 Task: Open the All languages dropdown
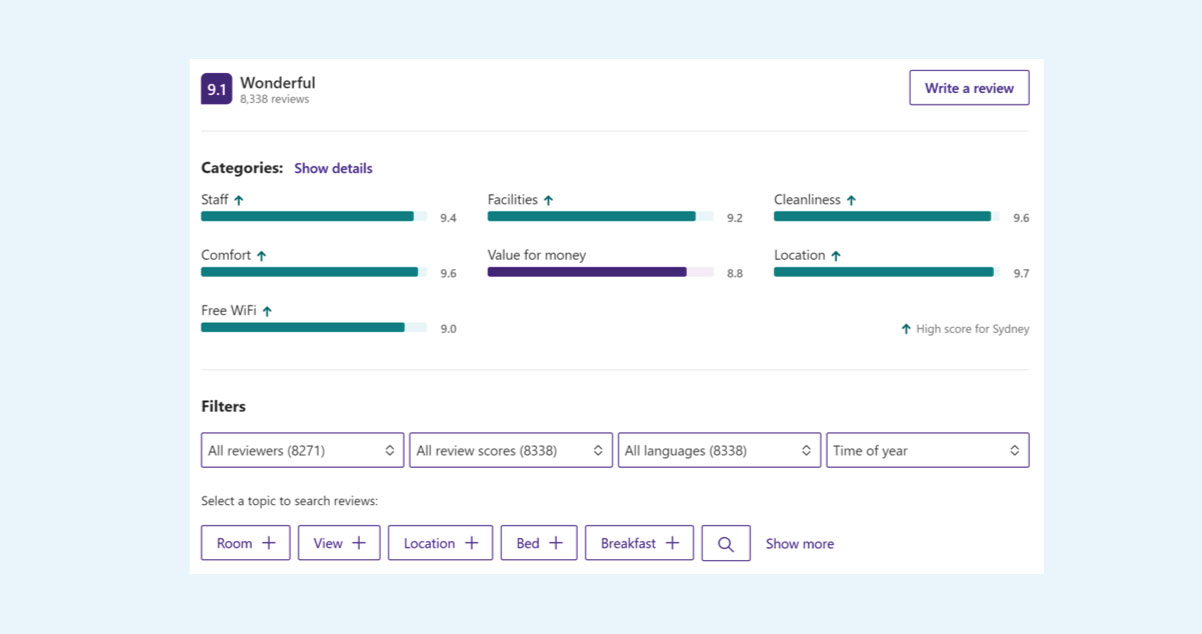719,450
